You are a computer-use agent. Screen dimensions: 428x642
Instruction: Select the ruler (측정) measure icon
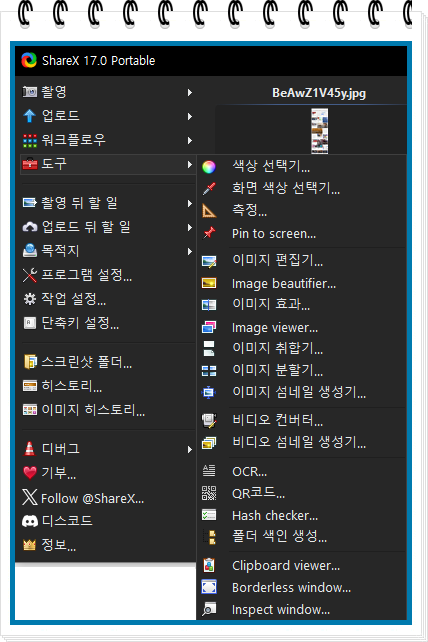tap(209, 211)
